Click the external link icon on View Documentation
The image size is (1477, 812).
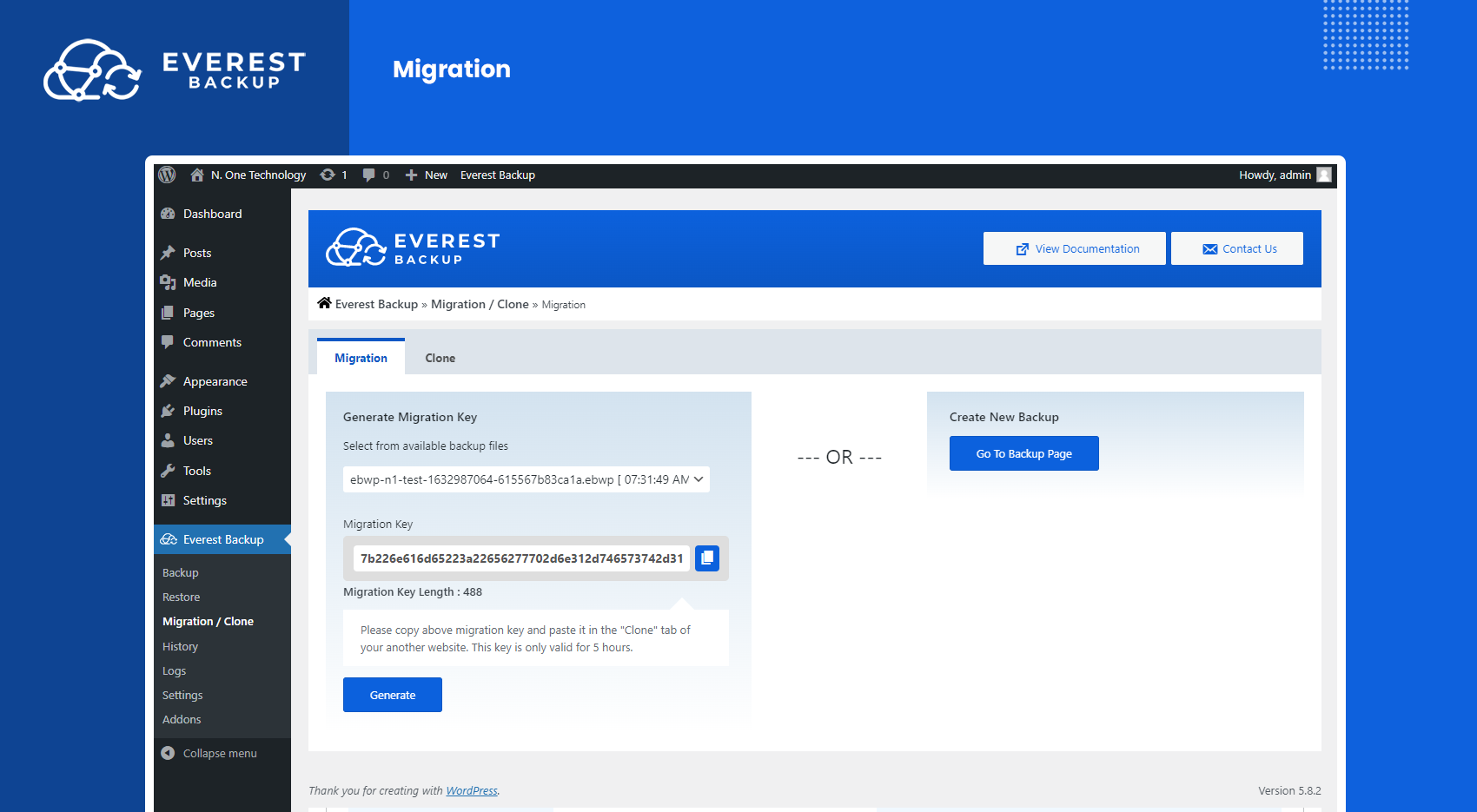click(x=1023, y=249)
